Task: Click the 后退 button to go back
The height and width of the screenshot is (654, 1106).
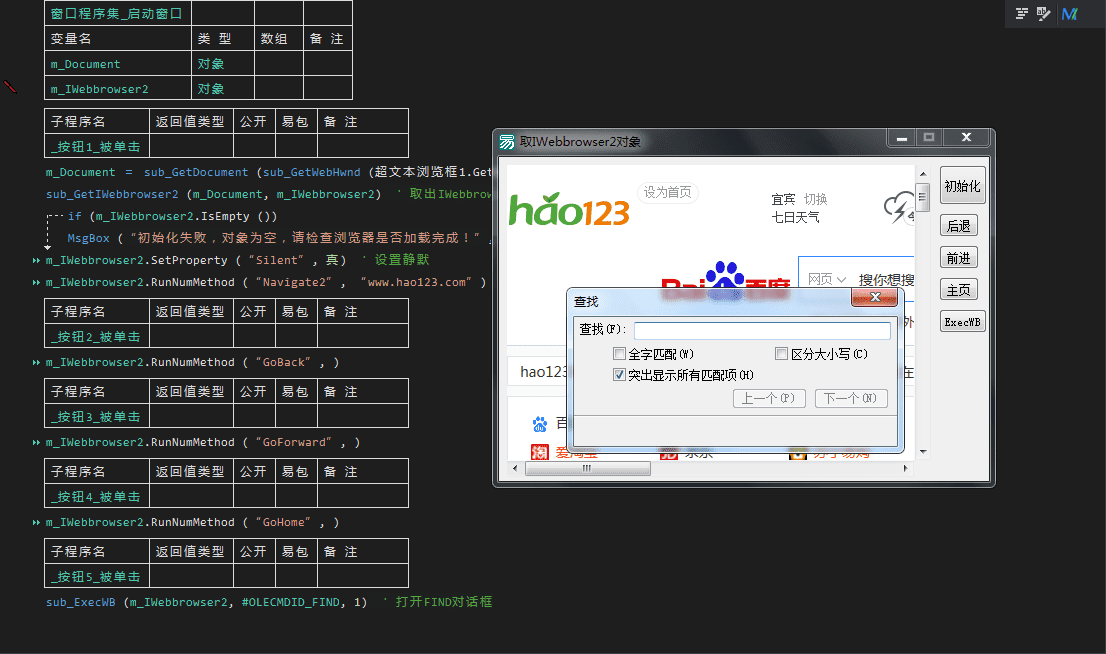Action: 959,225
